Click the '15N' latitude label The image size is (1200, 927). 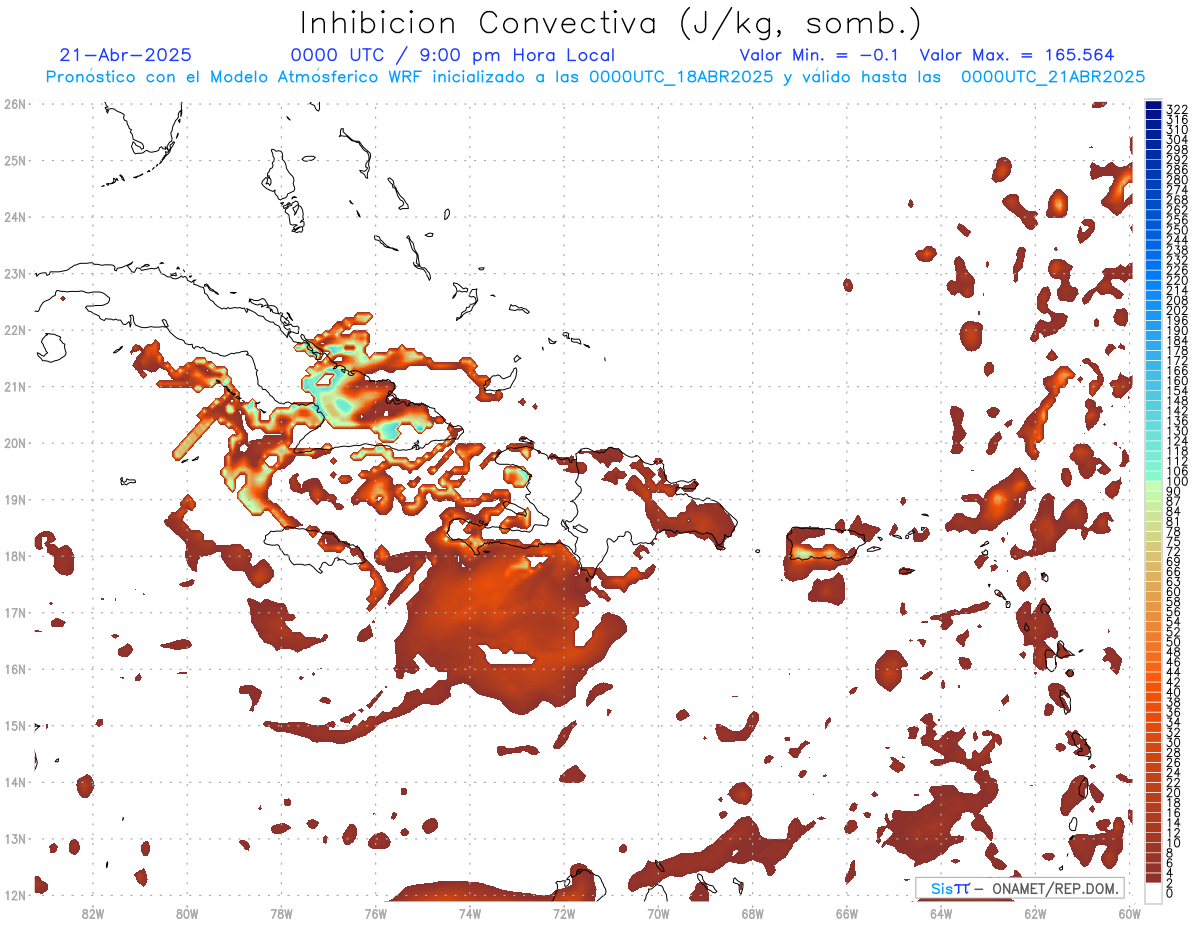(x=14, y=725)
